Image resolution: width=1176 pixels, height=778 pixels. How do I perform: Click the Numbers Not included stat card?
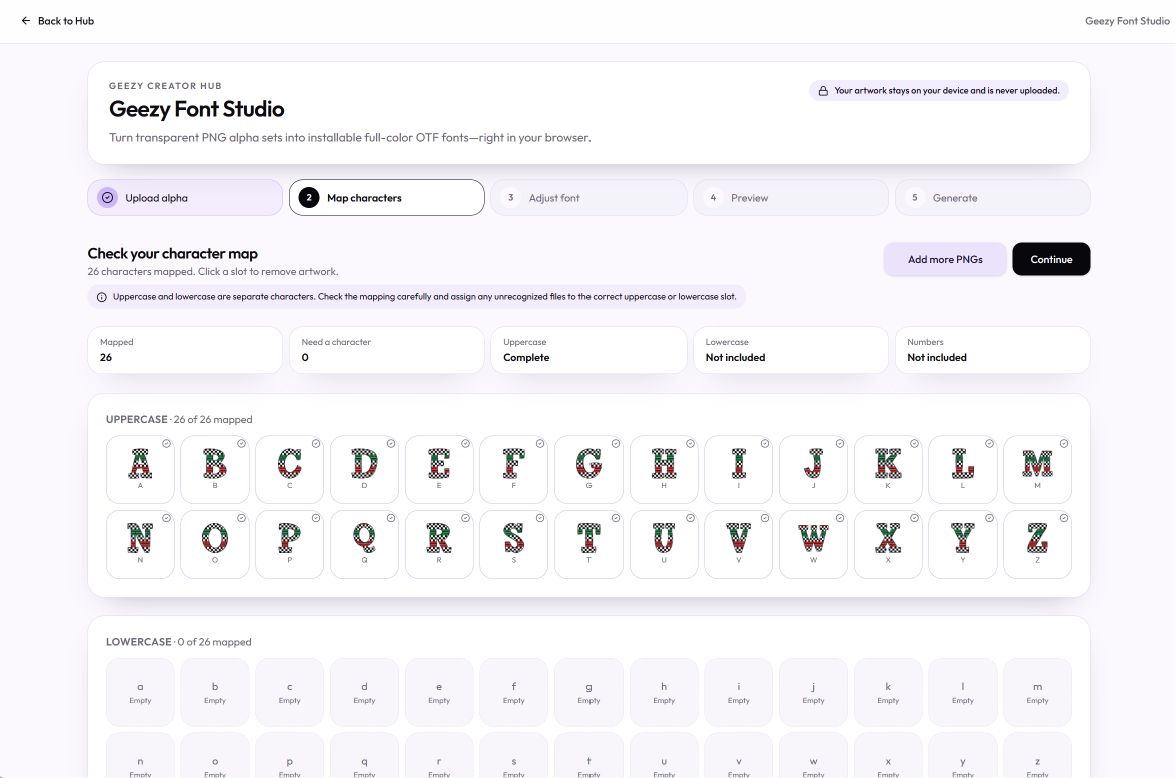coord(992,350)
